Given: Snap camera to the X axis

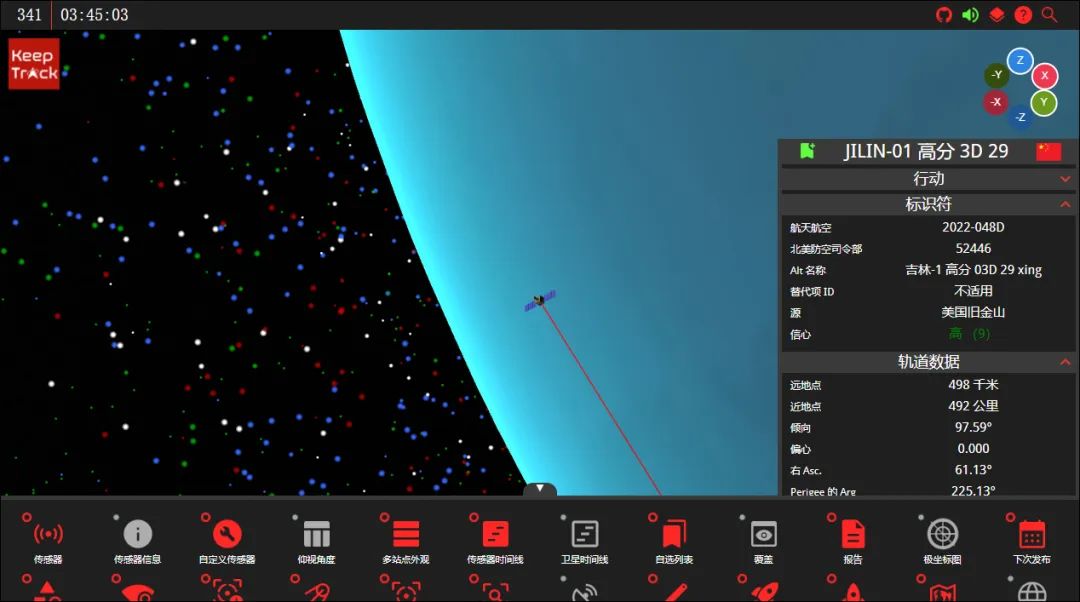Looking at the screenshot, I should (x=1045, y=76).
